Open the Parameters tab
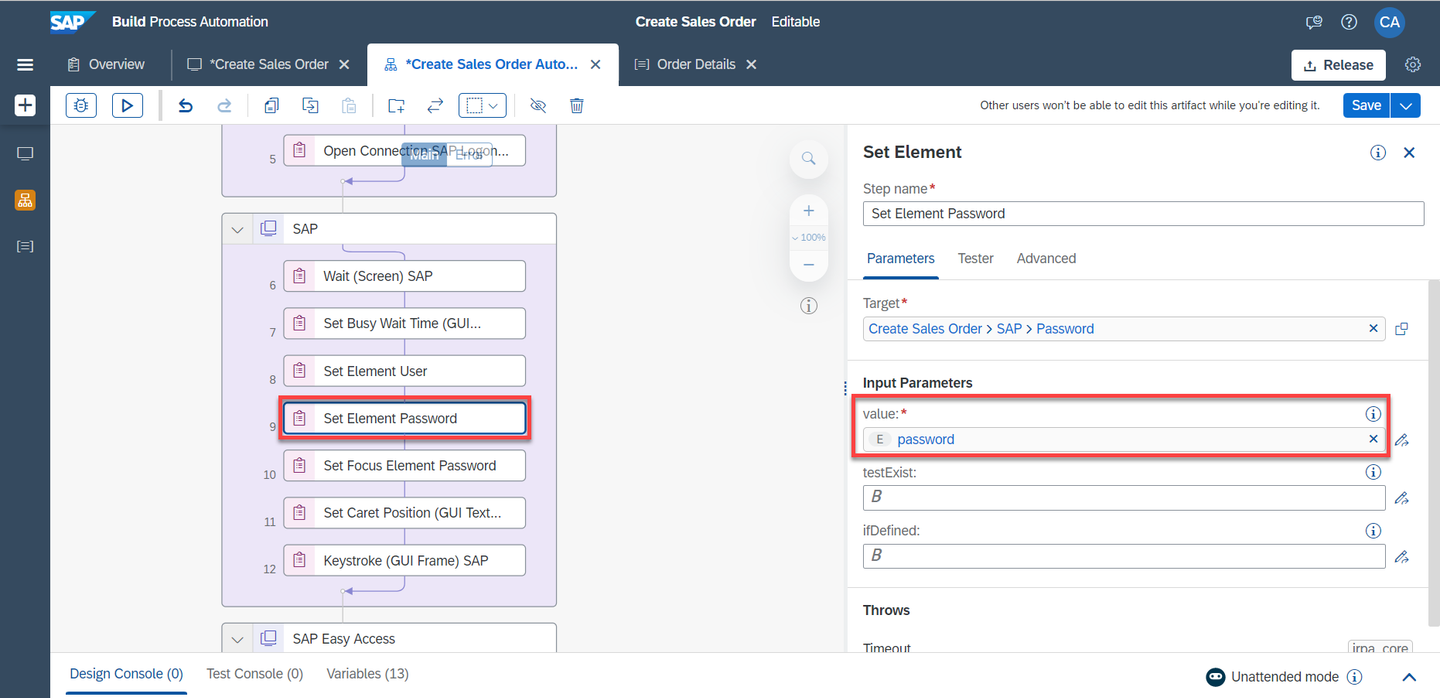Image resolution: width=1440 pixels, height=698 pixels. (900, 258)
